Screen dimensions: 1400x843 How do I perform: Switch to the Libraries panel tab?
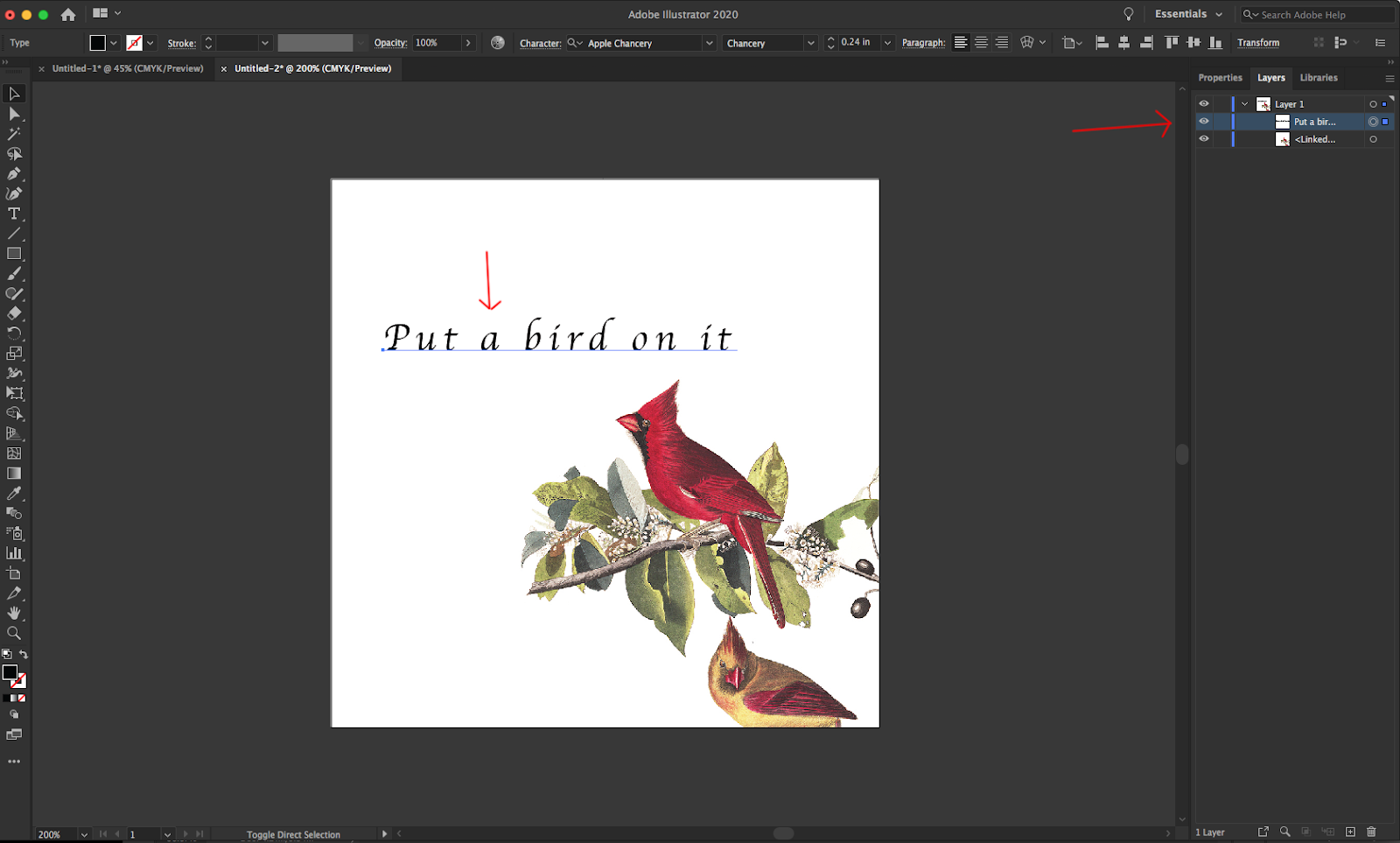coord(1319,77)
